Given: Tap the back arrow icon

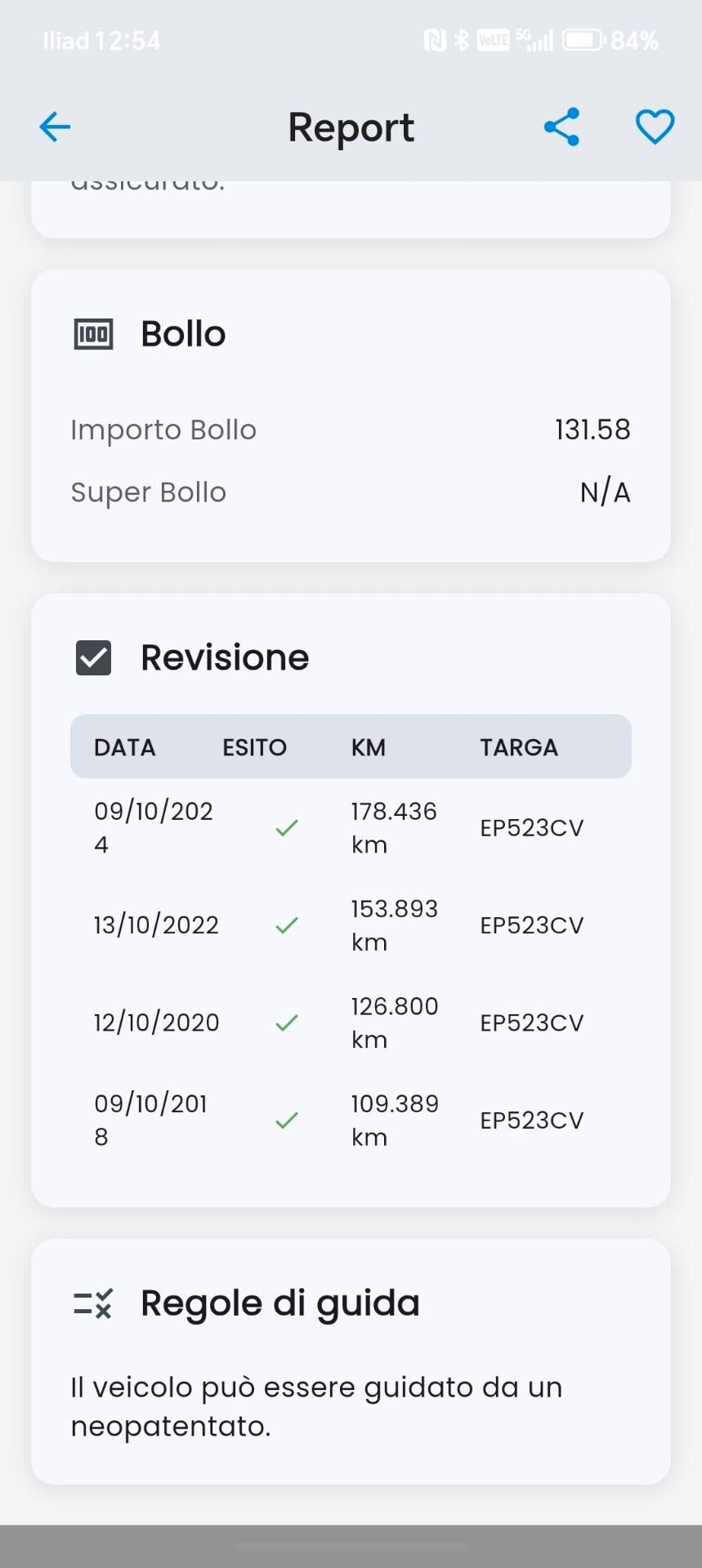Looking at the screenshot, I should pyautogui.click(x=55, y=127).
